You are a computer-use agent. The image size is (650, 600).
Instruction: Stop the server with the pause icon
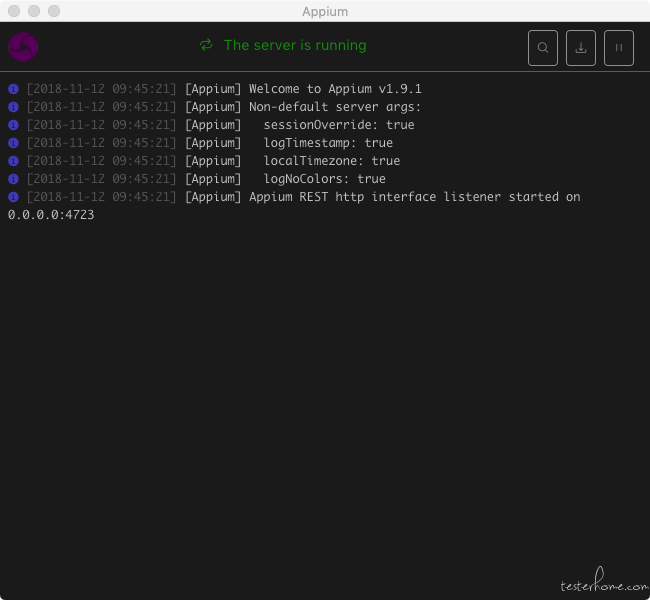[618, 48]
